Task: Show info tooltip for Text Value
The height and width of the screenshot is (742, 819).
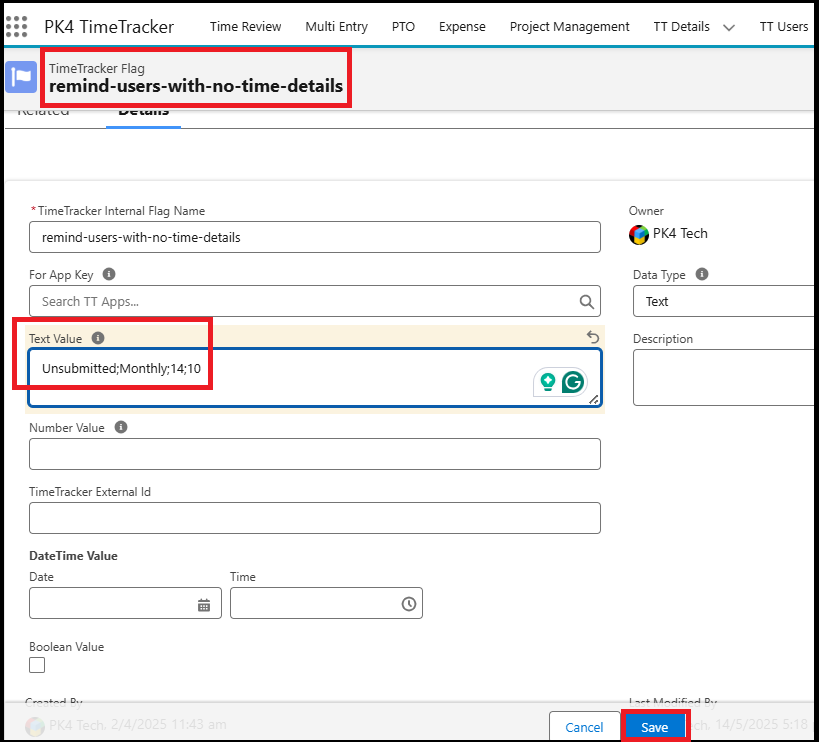Action: coord(98,338)
